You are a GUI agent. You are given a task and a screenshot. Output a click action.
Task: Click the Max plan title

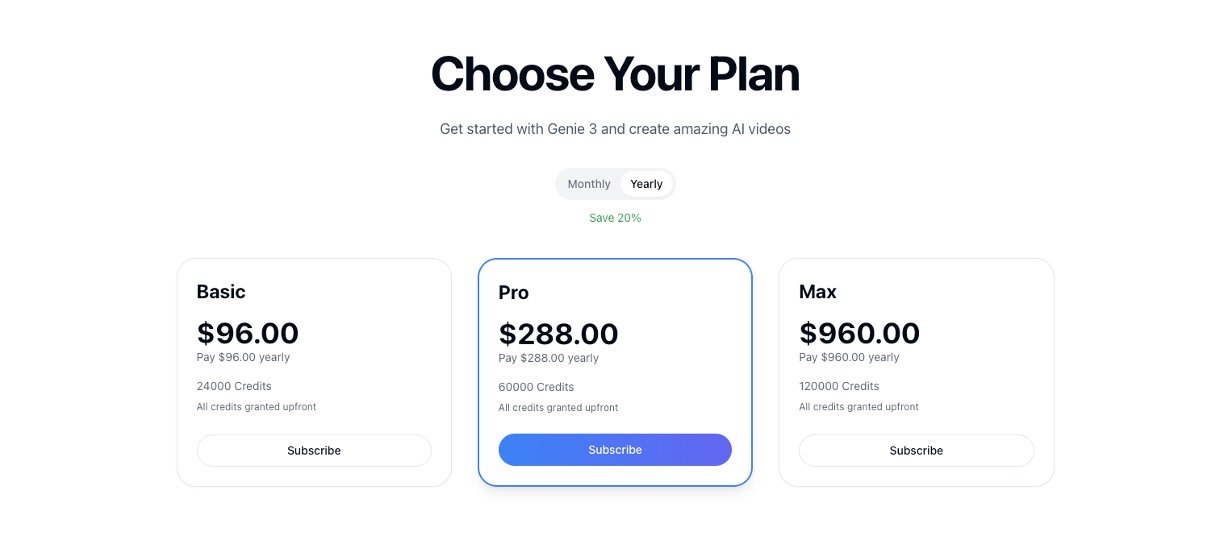(x=818, y=292)
